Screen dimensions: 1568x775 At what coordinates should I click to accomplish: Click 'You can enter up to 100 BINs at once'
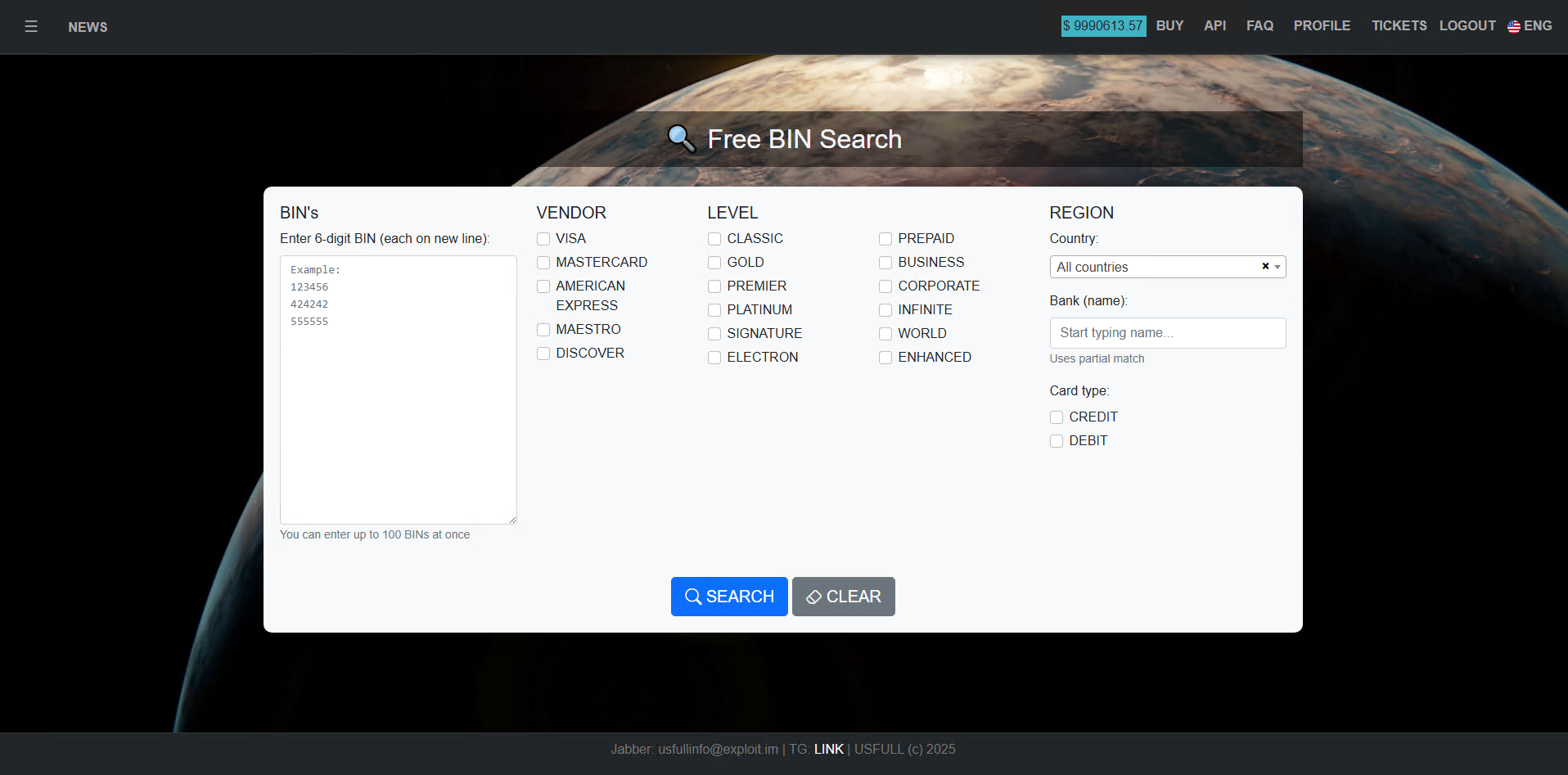coord(375,534)
